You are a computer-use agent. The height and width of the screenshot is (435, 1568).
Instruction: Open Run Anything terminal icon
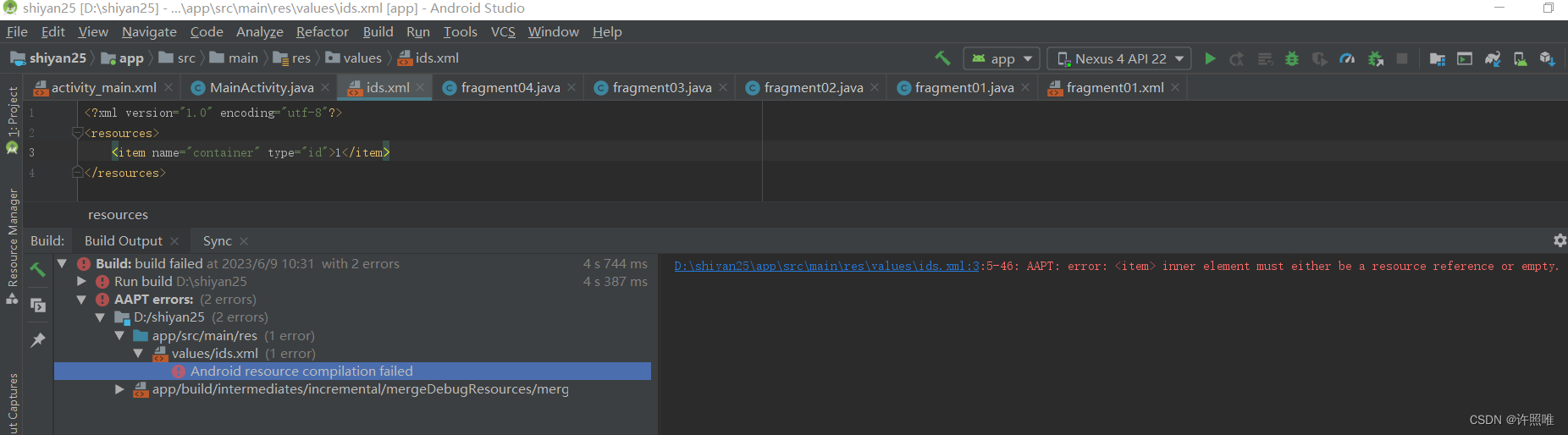1465,58
